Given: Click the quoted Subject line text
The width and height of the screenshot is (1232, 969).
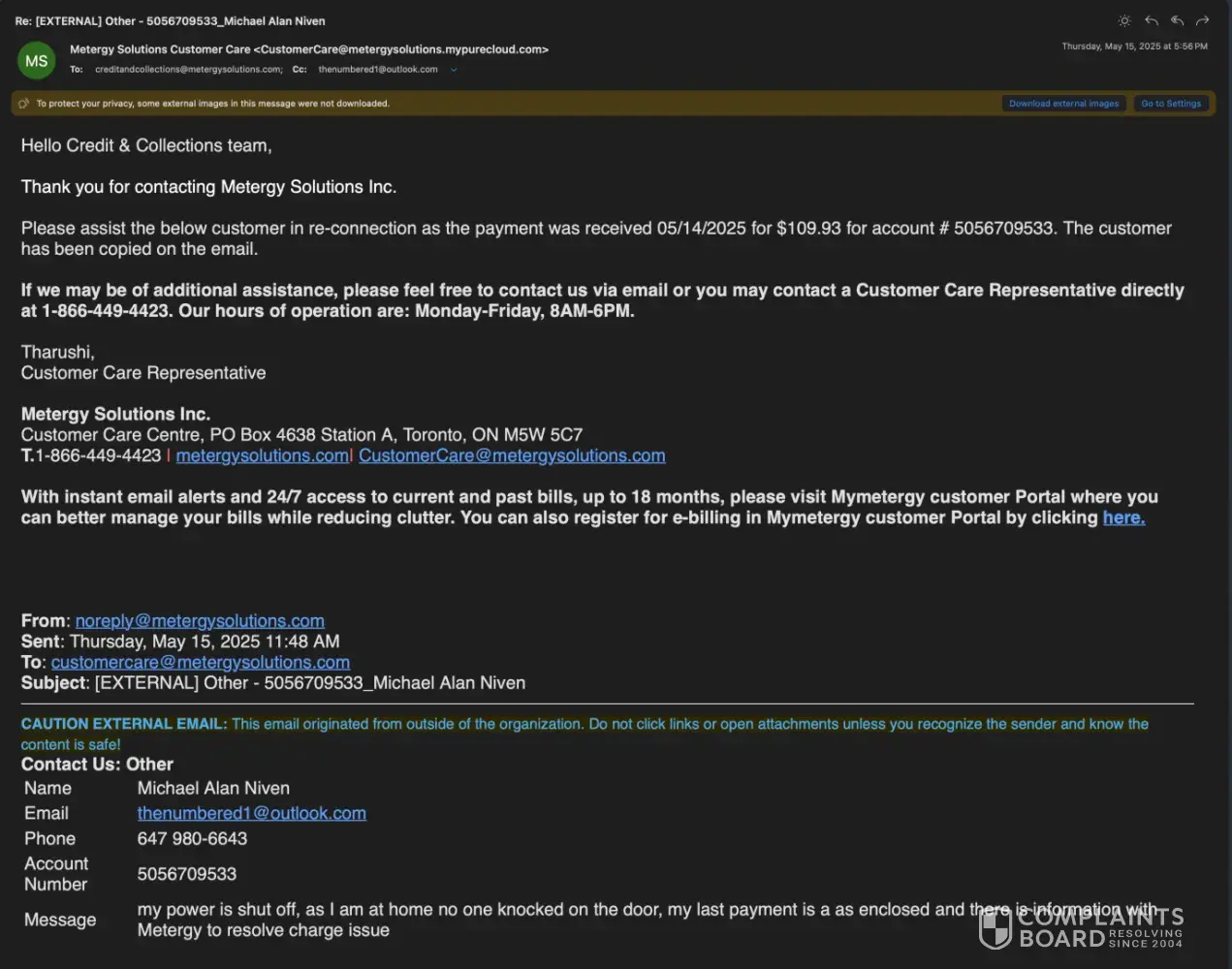Looking at the screenshot, I should coord(273,683).
